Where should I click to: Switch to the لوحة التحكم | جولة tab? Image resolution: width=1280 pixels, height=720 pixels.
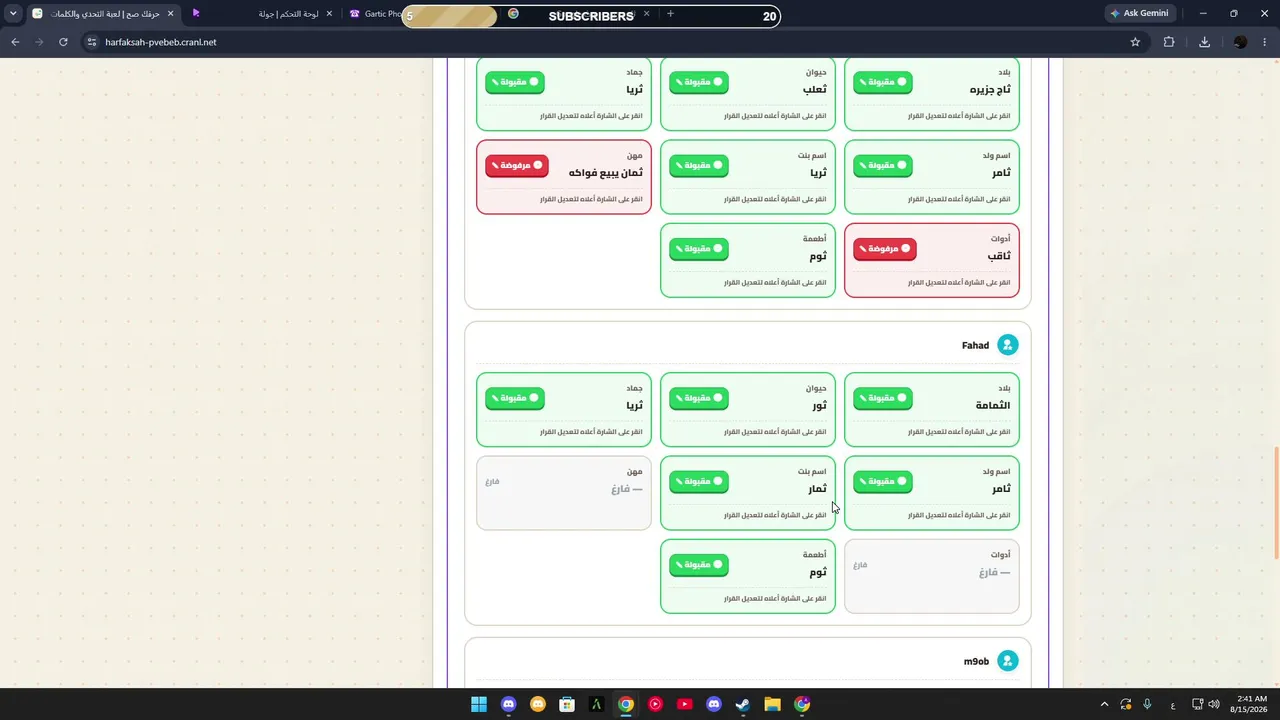(x=262, y=14)
